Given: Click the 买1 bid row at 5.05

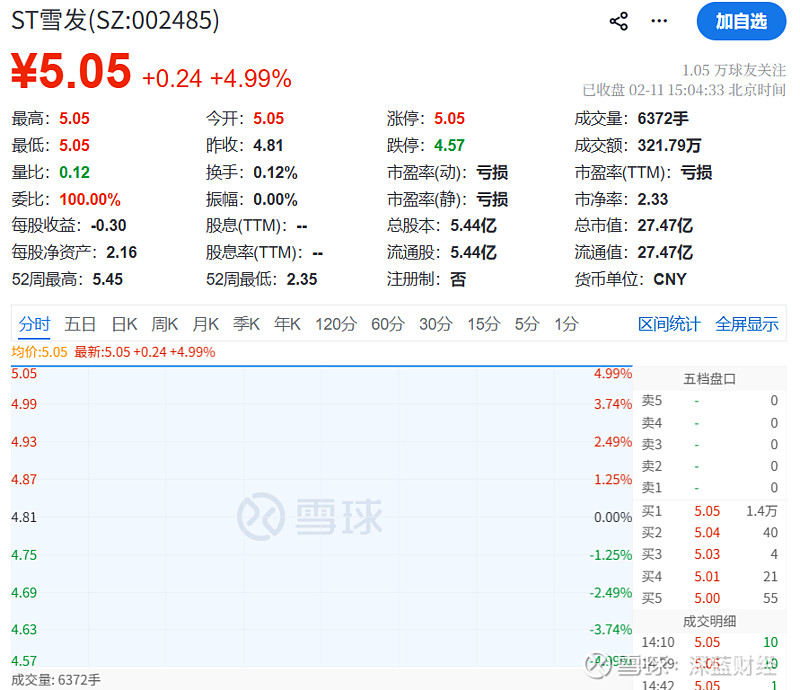Looking at the screenshot, I should [702, 511].
